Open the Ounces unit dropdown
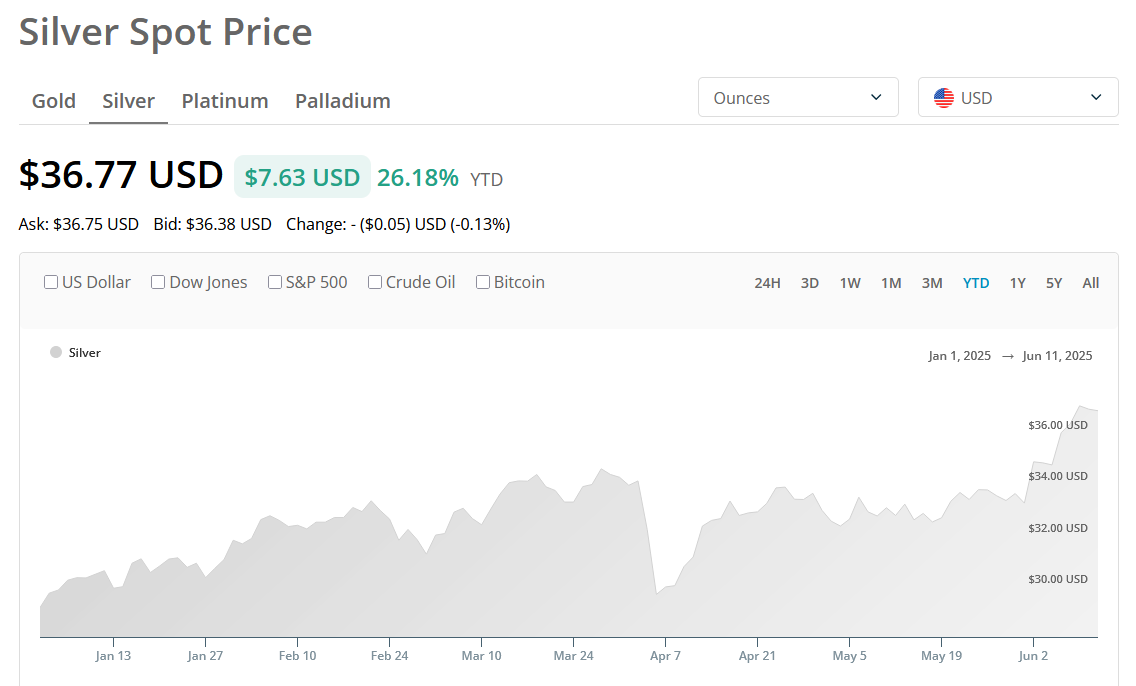The image size is (1136, 686). (x=797, y=98)
